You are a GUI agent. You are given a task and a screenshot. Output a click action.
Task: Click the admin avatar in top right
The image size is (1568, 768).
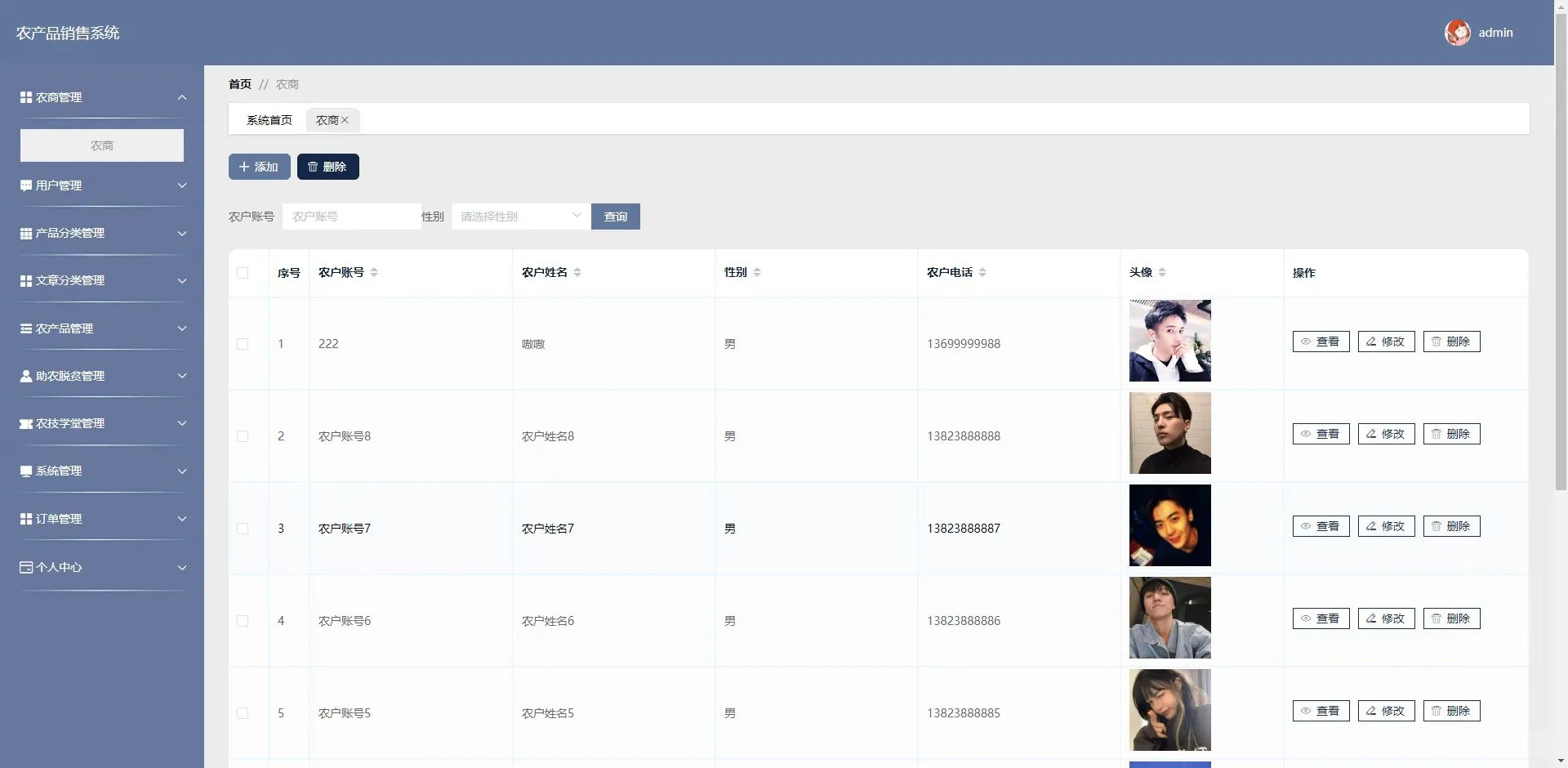[1458, 32]
